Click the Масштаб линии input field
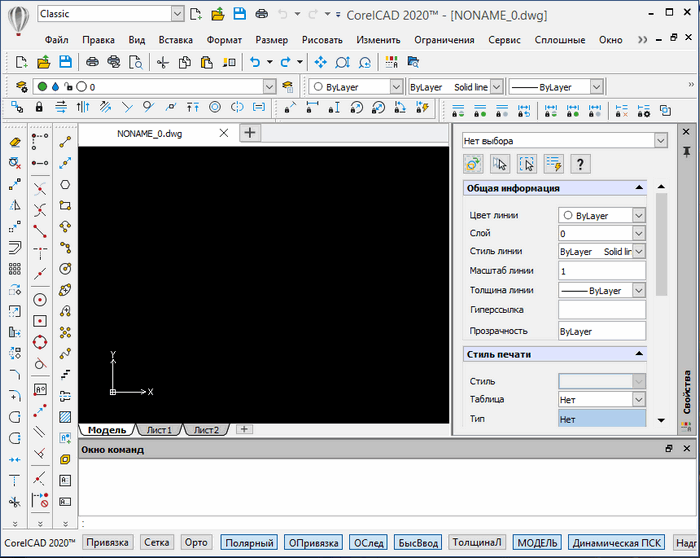700x558 pixels. (x=601, y=271)
